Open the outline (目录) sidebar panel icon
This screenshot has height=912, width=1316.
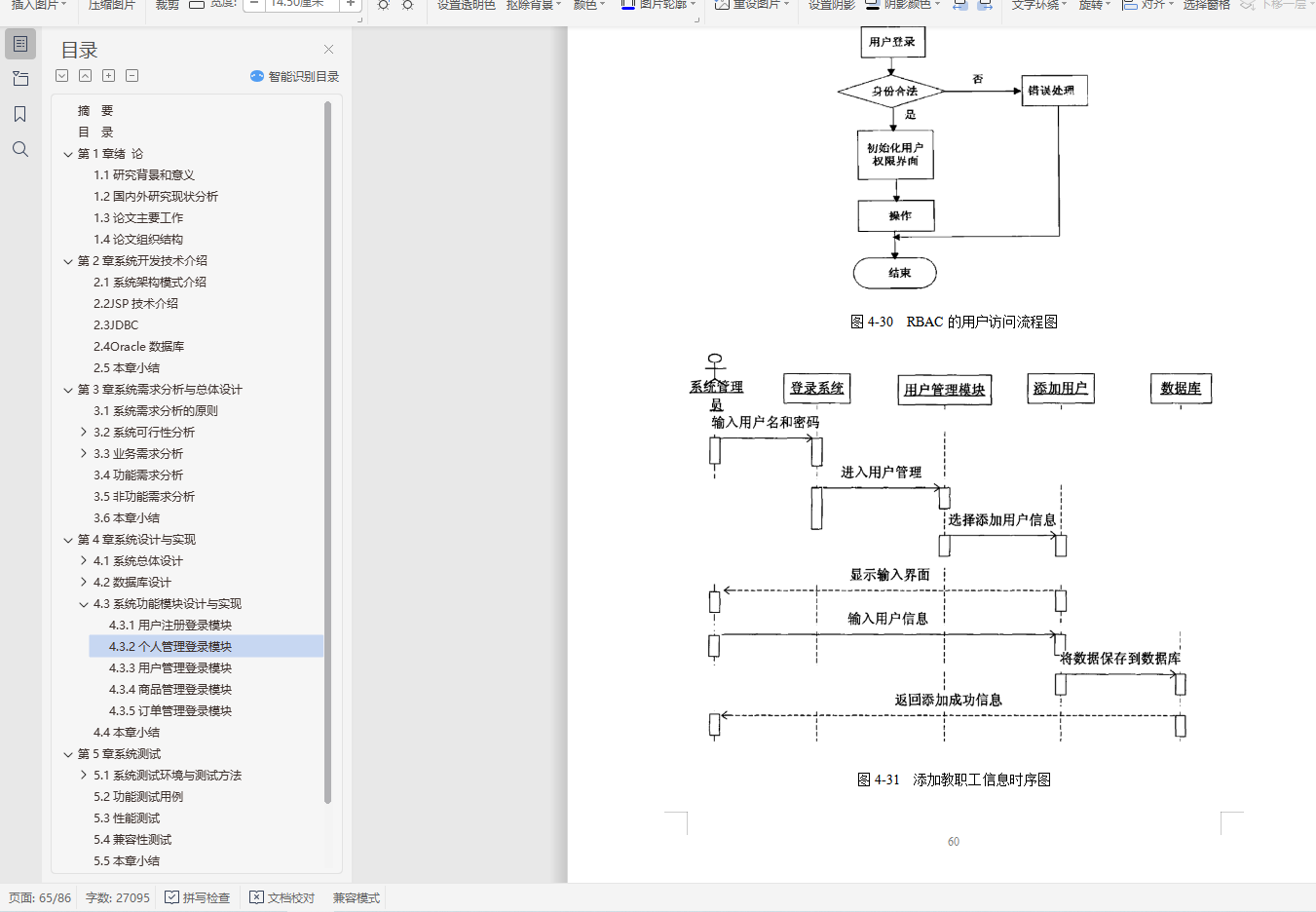click(x=20, y=44)
